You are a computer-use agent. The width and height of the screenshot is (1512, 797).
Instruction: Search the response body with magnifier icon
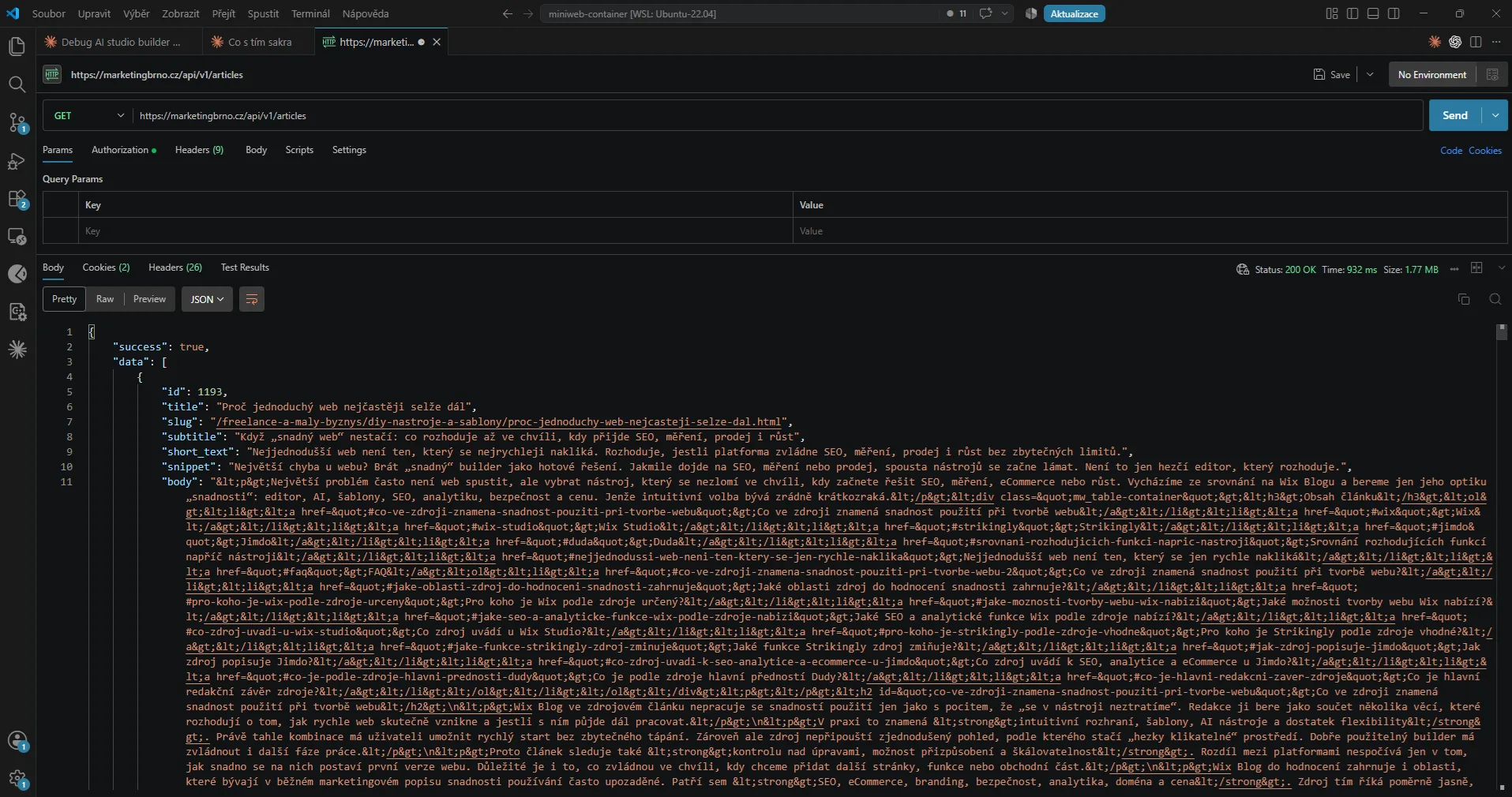coord(1495,299)
